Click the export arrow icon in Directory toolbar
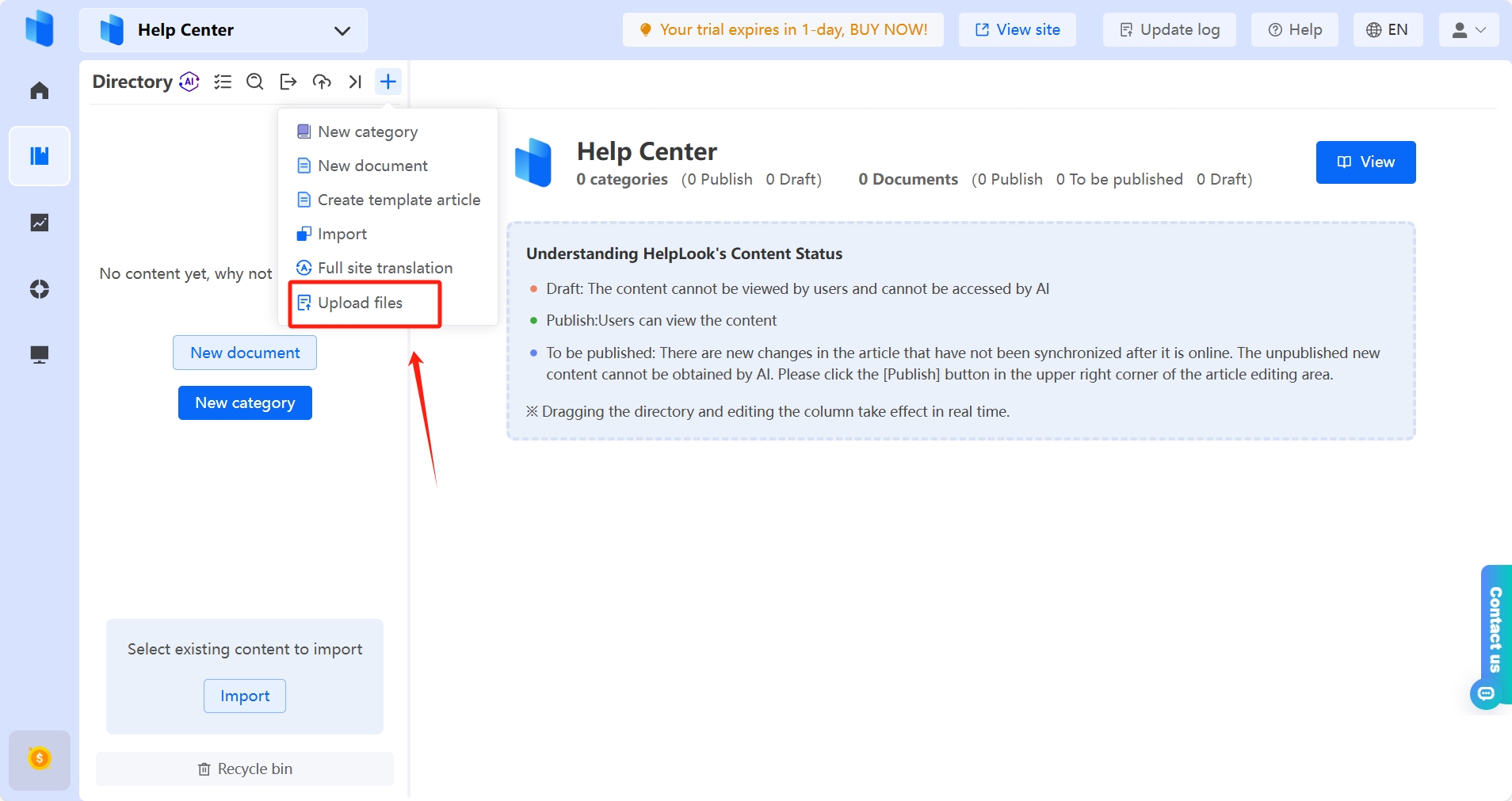1512x801 pixels. 288,82
